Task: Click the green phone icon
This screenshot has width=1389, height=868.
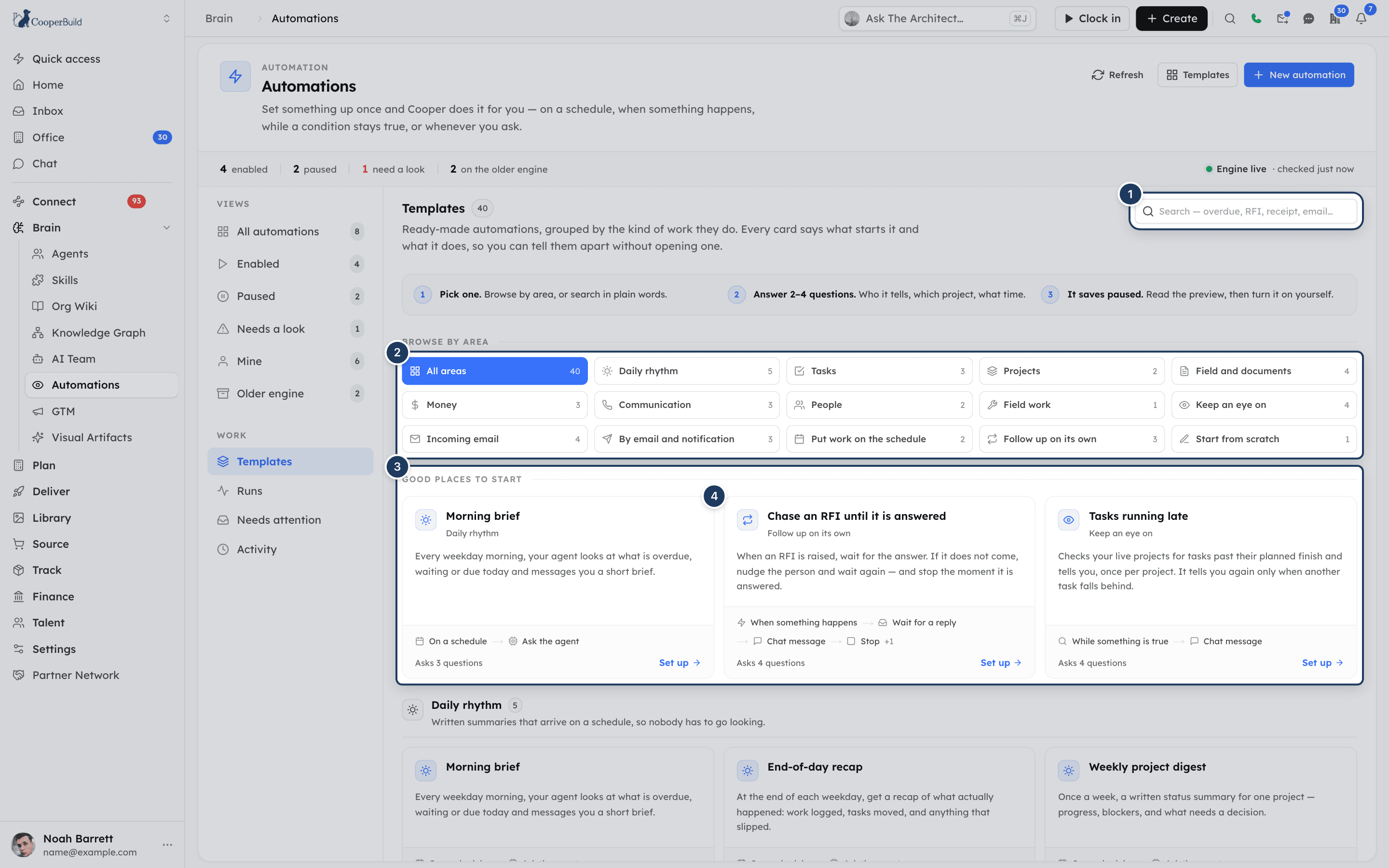Action: (x=1256, y=18)
